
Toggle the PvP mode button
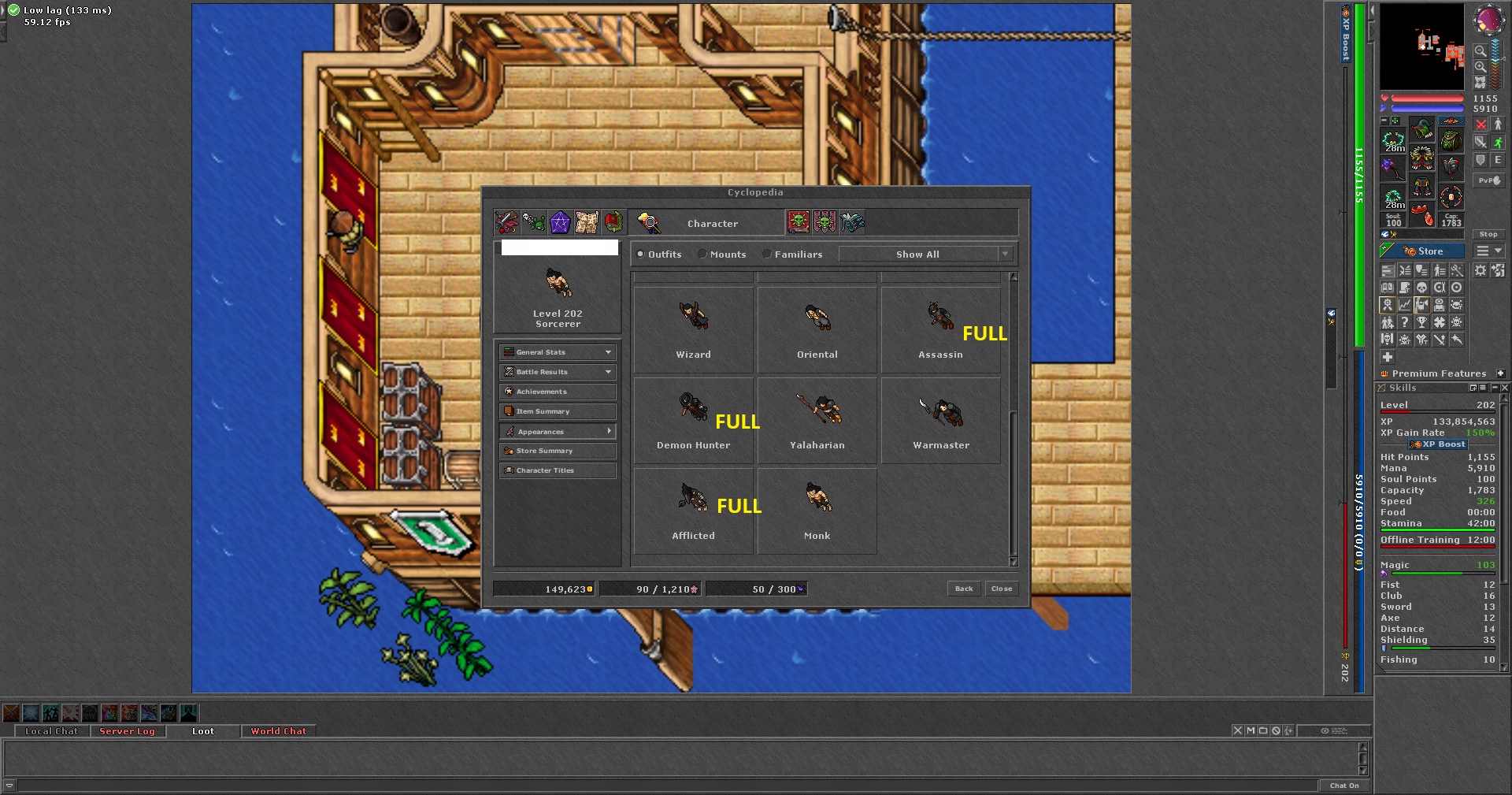click(x=1488, y=180)
